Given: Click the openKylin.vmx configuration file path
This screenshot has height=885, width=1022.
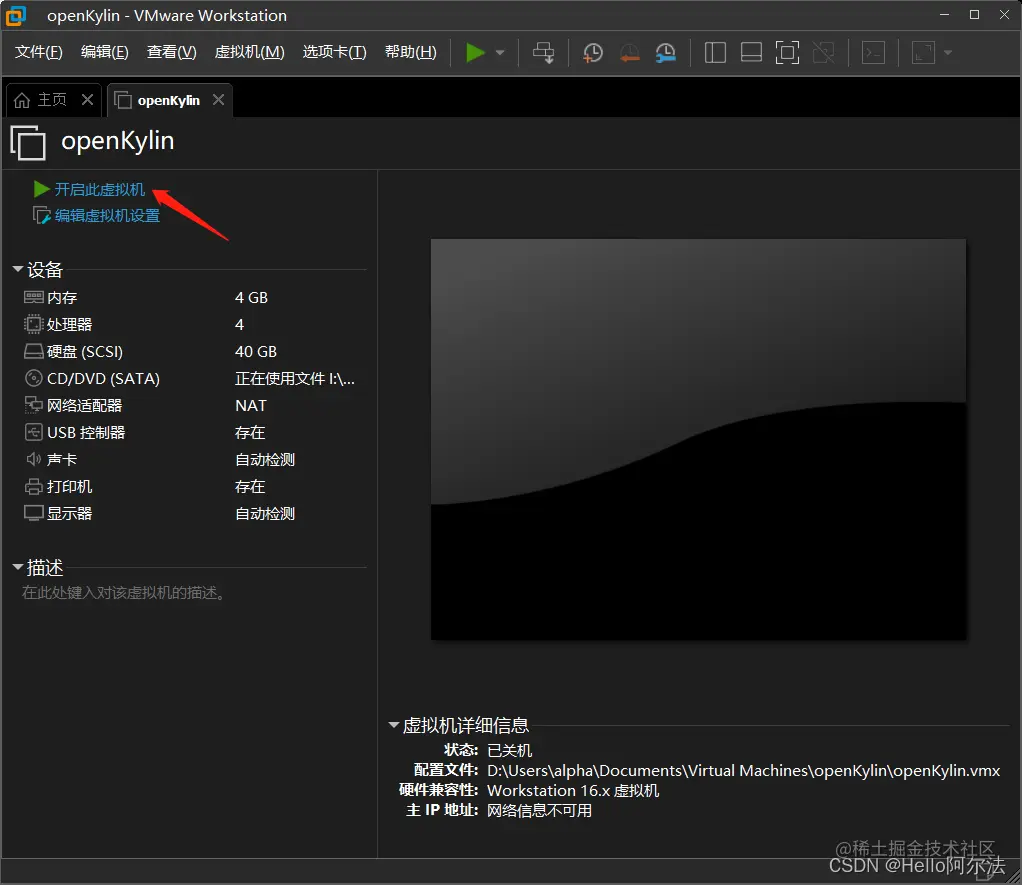Looking at the screenshot, I should click(744, 771).
